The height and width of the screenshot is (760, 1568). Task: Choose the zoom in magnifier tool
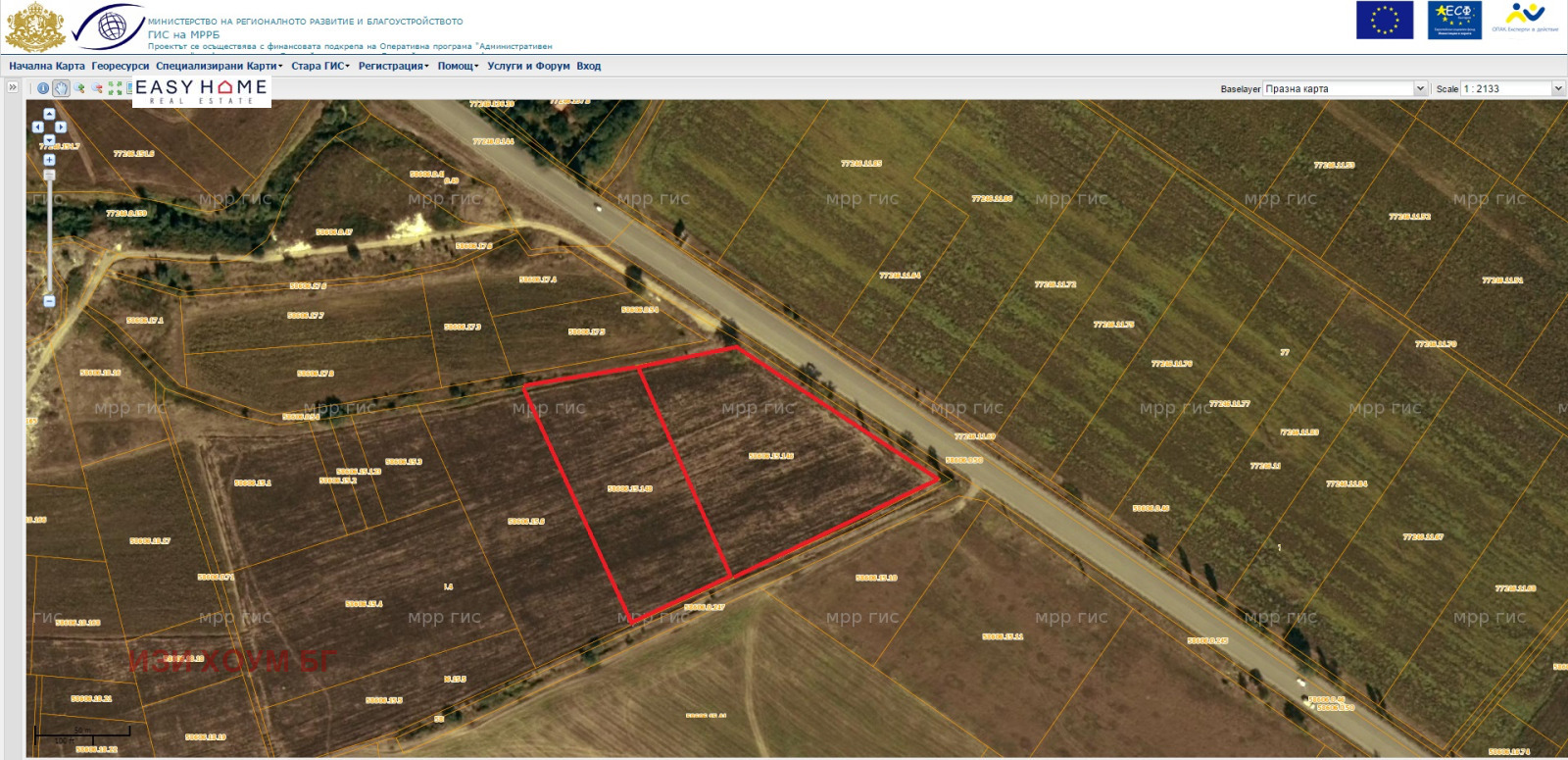pyautogui.click(x=79, y=88)
